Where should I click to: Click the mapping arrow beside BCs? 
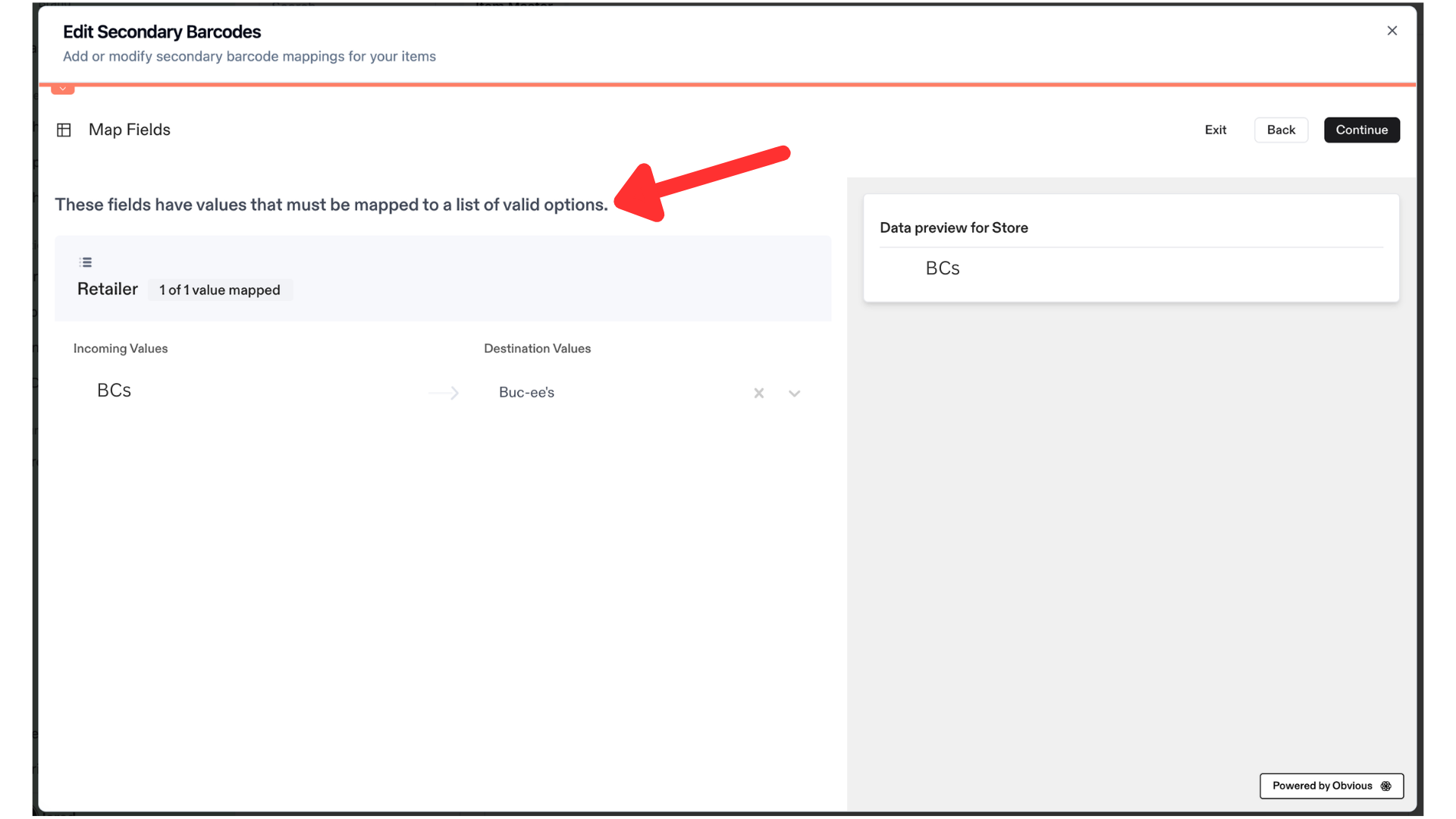click(x=444, y=393)
